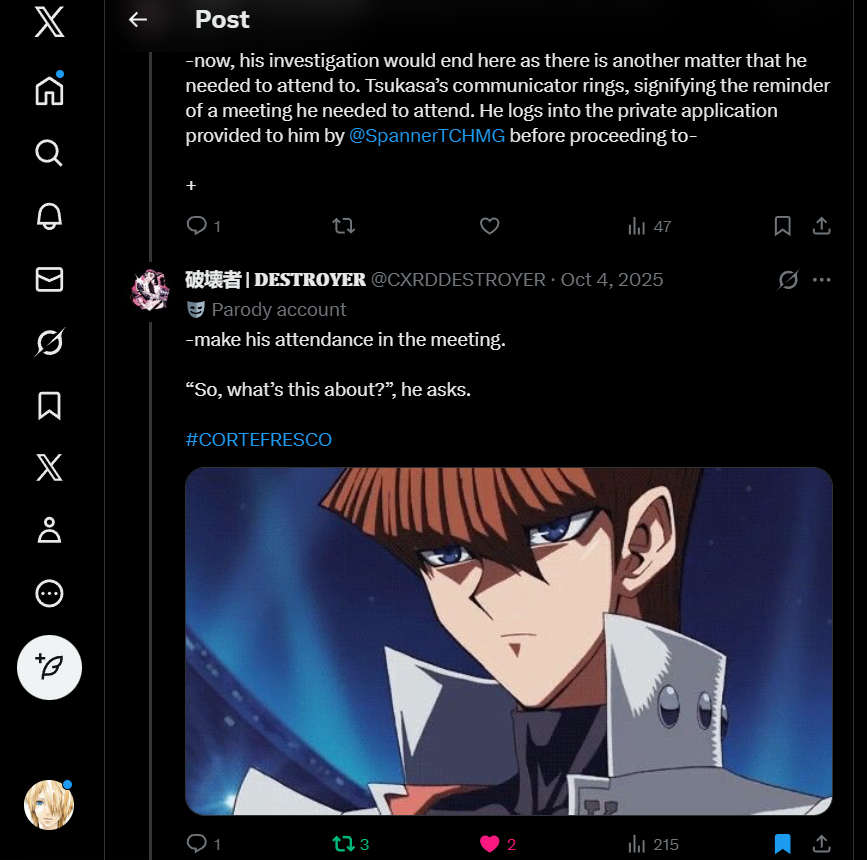Open Search and Explore from sidebar
Image resolution: width=867 pixels, height=860 pixels.
(x=49, y=153)
